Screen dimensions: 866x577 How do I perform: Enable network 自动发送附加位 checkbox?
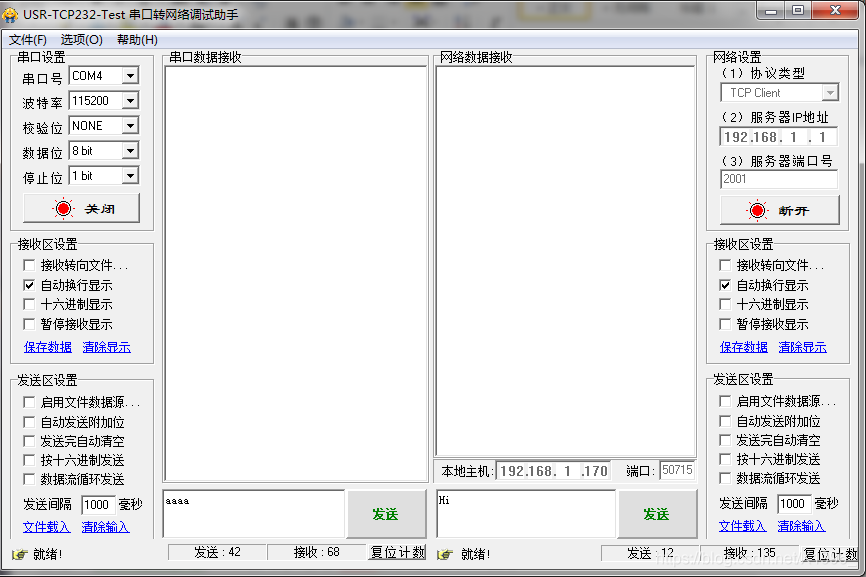pos(725,421)
